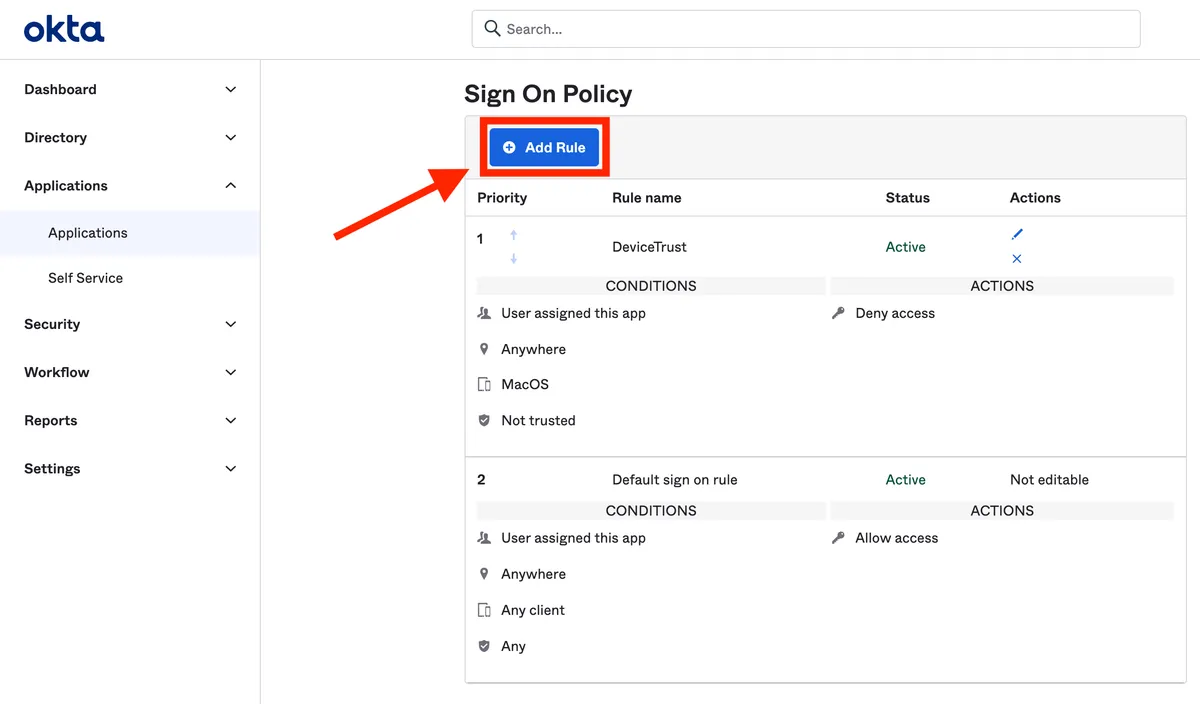Click the device icon beside MacOS
The width and height of the screenshot is (1200, 704).
point(485,384)
